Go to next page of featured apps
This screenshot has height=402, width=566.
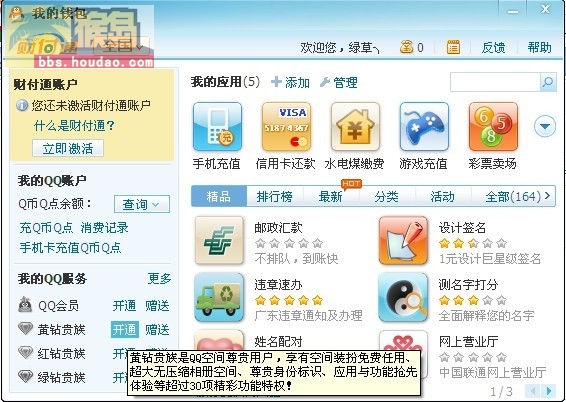pyautogui.click(x=549, y=391)
